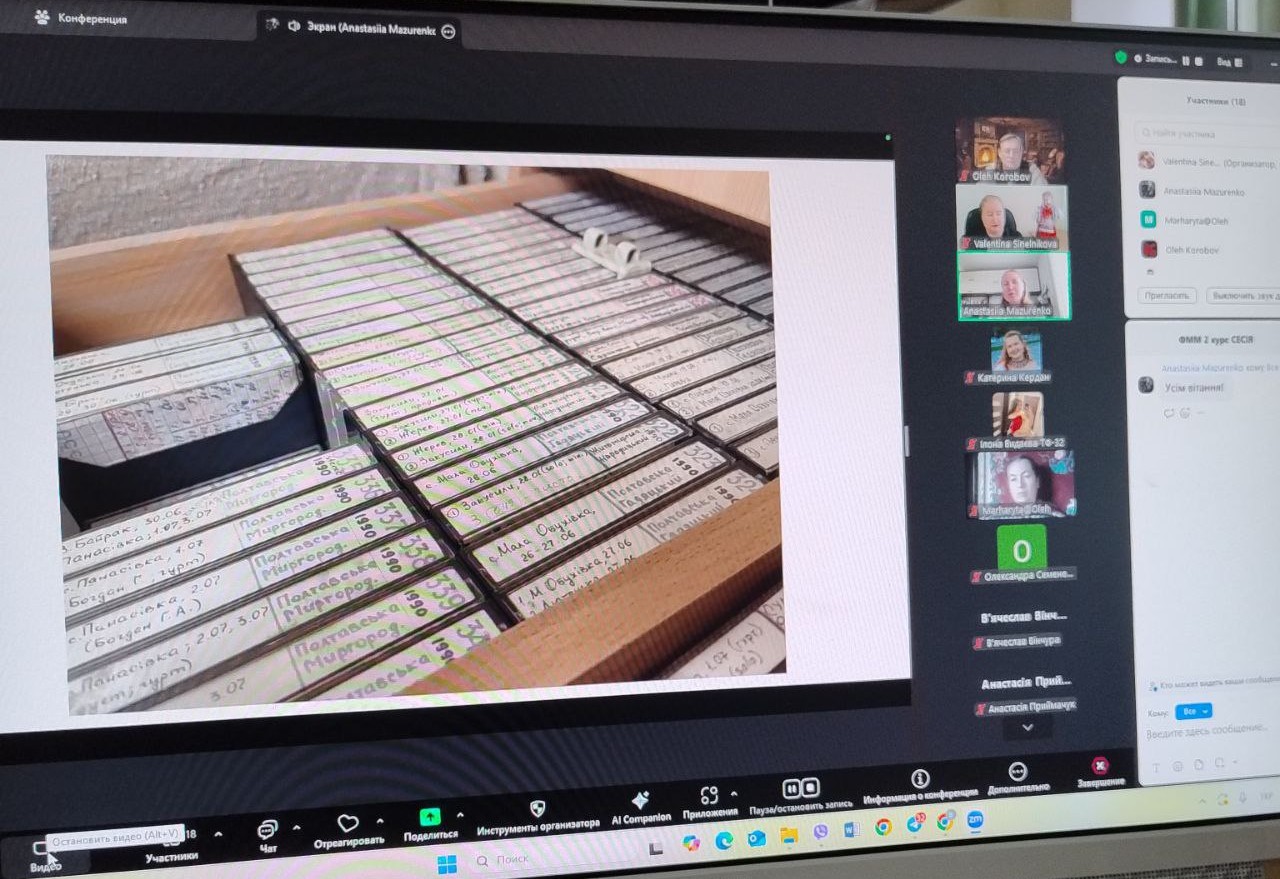The width and height of the screenshot is (1280, 879).
Task: Show more participant videos with down chevron
Action: [x=1026, y=728]
